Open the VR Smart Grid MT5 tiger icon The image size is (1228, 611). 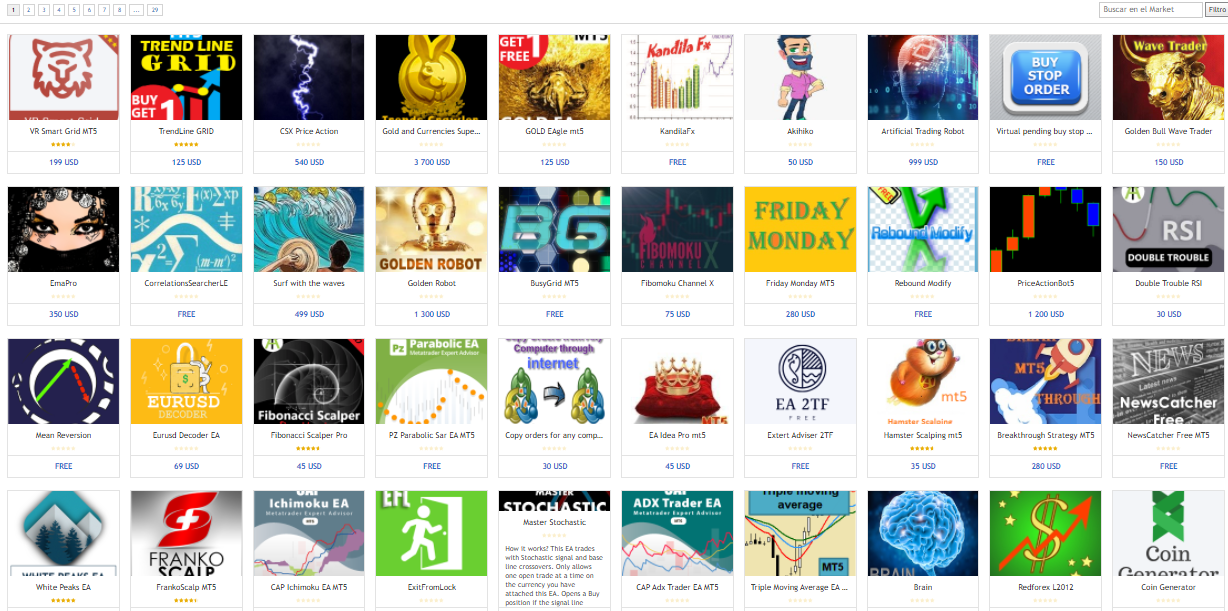(x=63, y=78)
